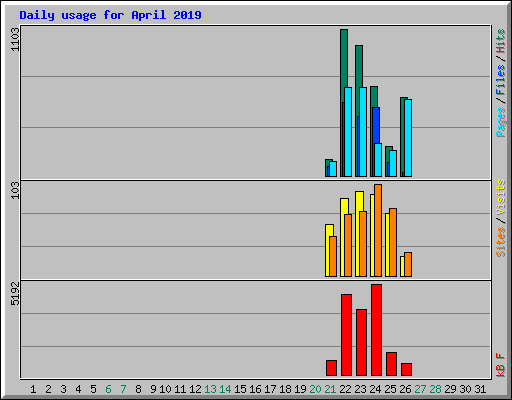The width and height of the screenshot is (512, 400).
Task: Select day 2 on the date axis
Action: pos(48,389)
